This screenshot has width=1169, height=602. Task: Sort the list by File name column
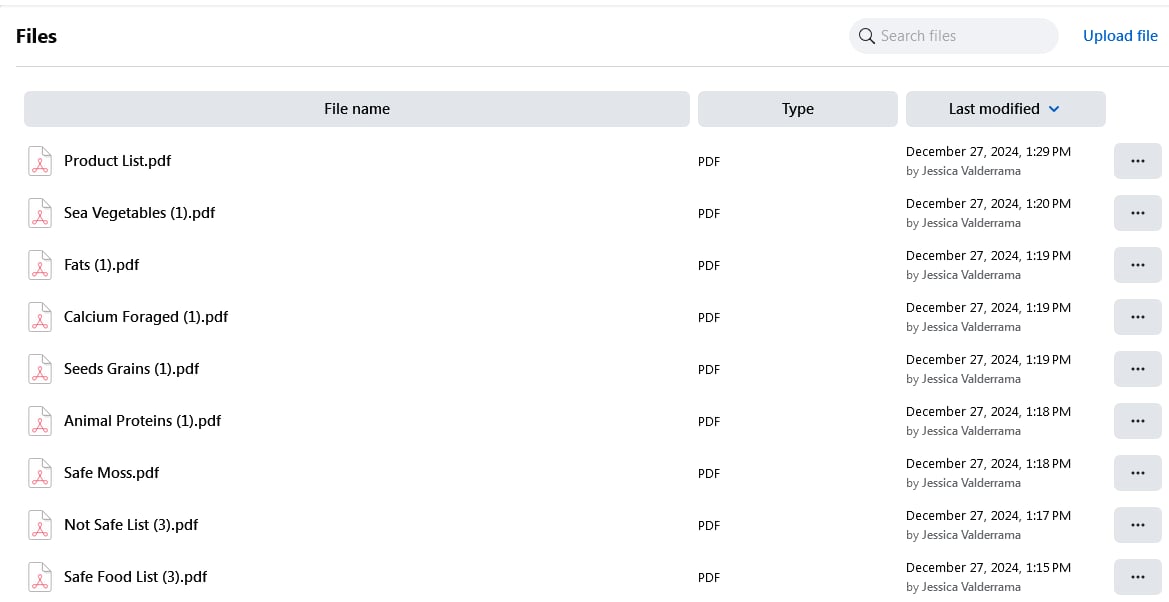pos(357,109)
